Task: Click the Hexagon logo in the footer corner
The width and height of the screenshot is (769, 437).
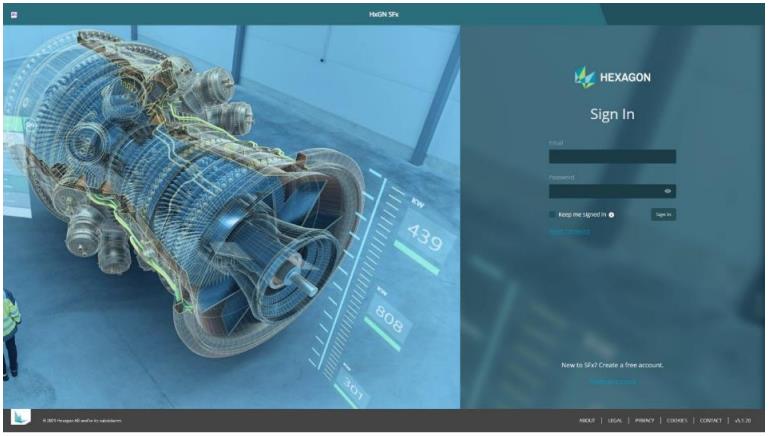Action: click(x=20, y=418)
